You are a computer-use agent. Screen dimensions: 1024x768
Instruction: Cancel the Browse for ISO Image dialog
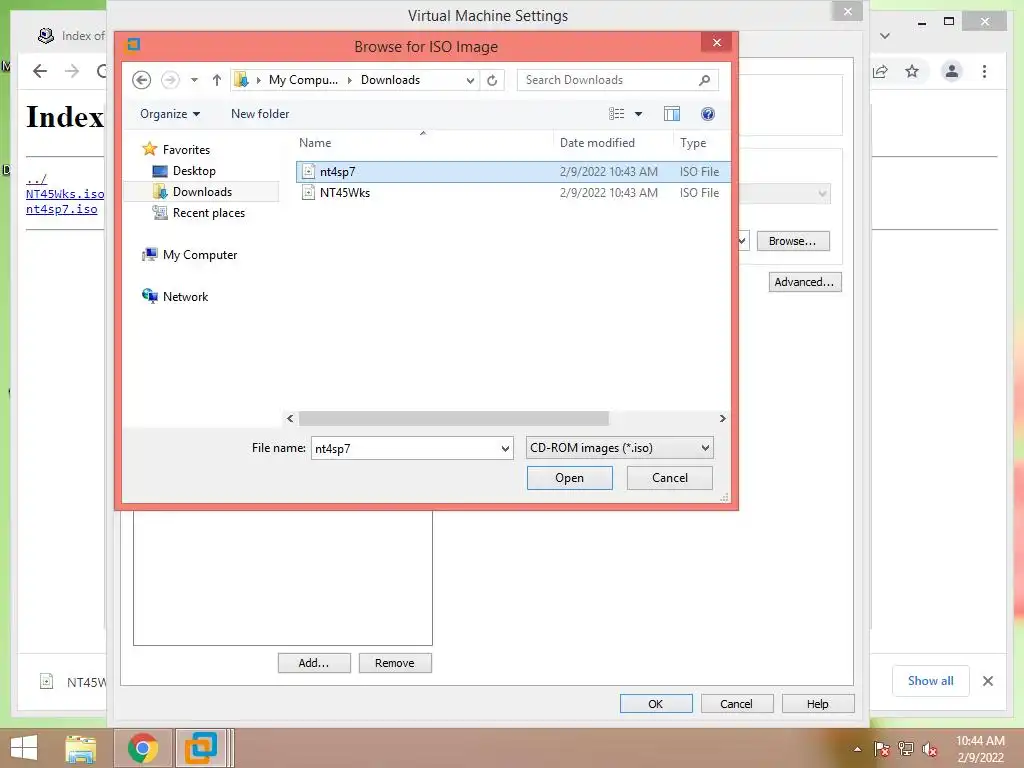(669, 477)
